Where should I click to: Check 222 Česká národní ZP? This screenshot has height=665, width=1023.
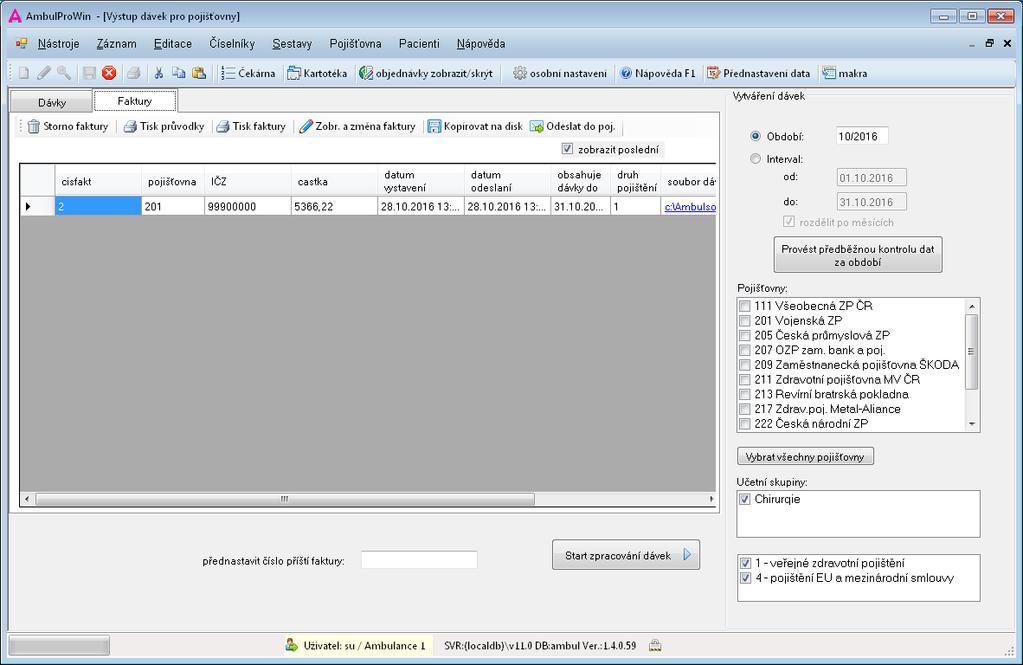pyautogui.click(x=744, y=424)
